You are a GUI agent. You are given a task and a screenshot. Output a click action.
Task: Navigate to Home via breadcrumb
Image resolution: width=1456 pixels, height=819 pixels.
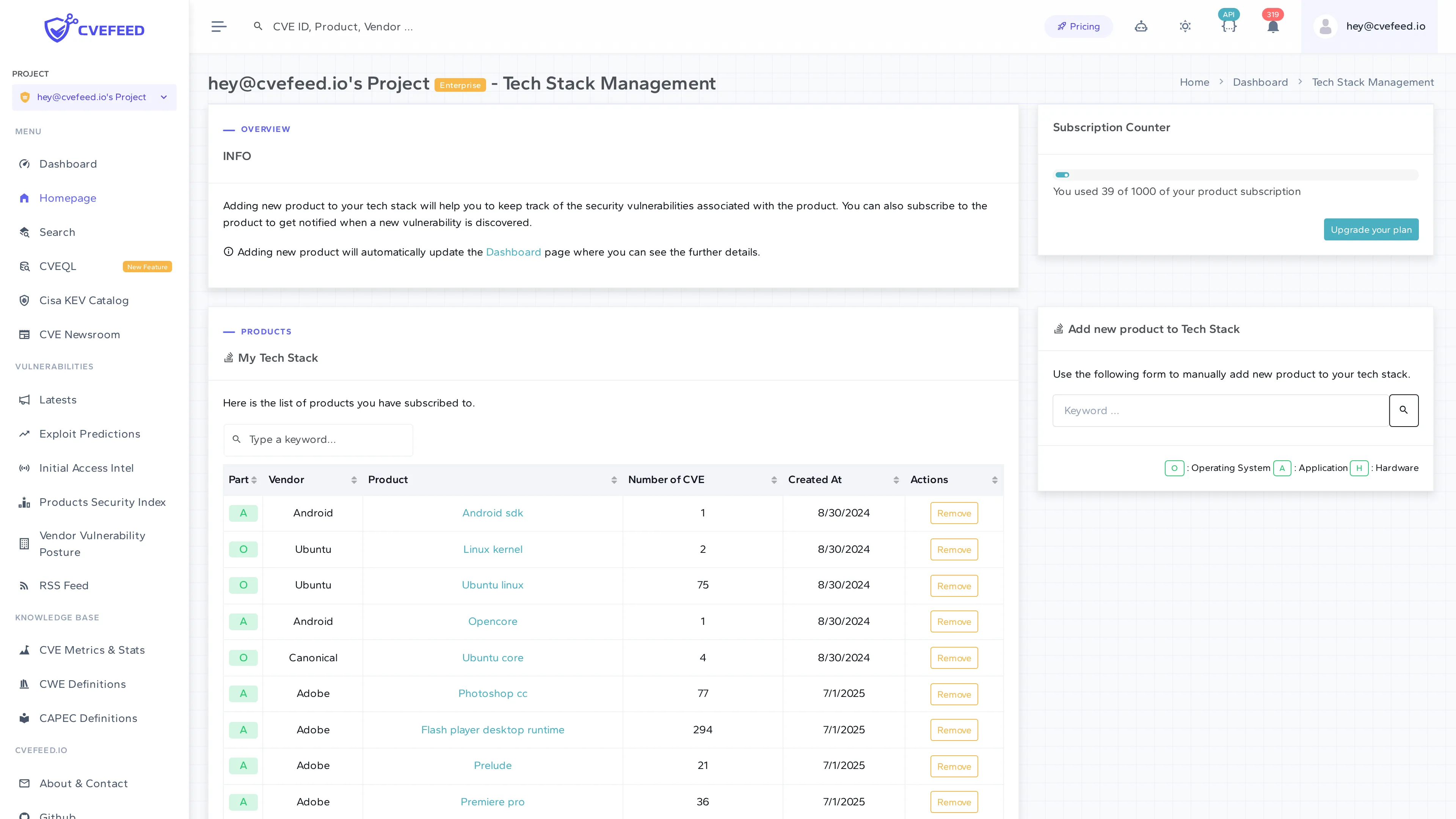tap(1194, 82)
